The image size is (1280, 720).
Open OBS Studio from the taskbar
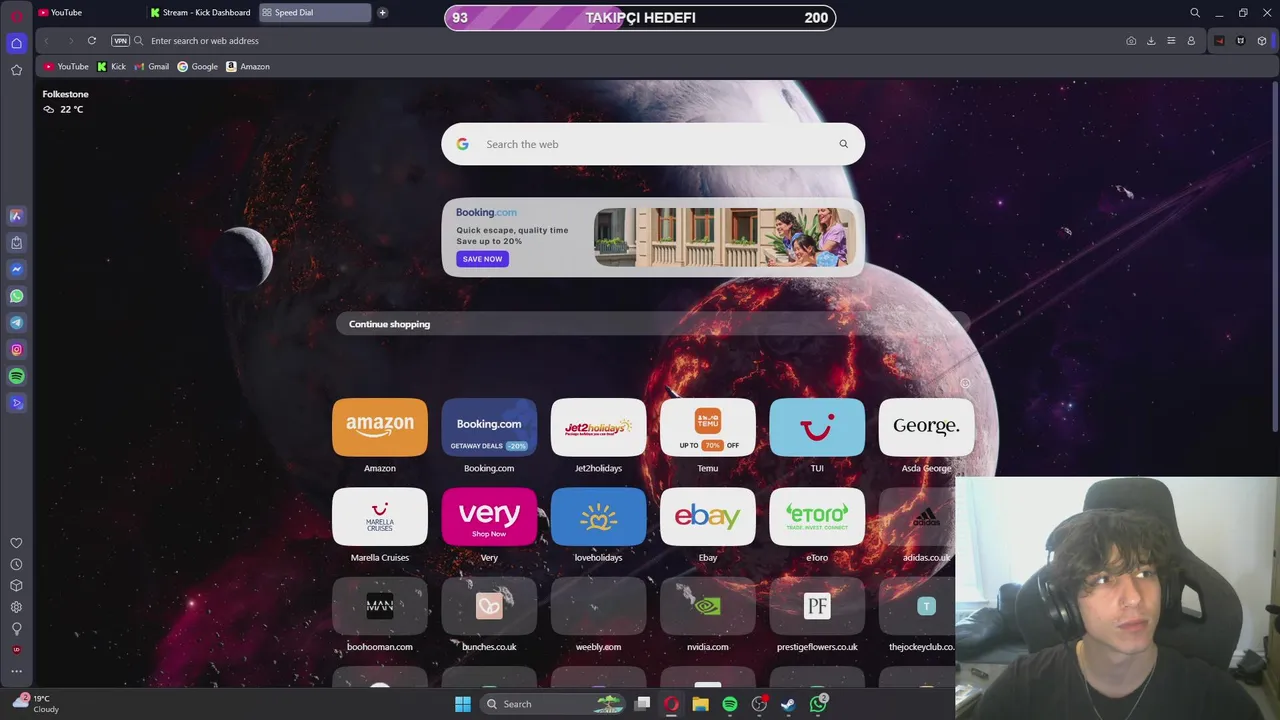coord(759,704)
